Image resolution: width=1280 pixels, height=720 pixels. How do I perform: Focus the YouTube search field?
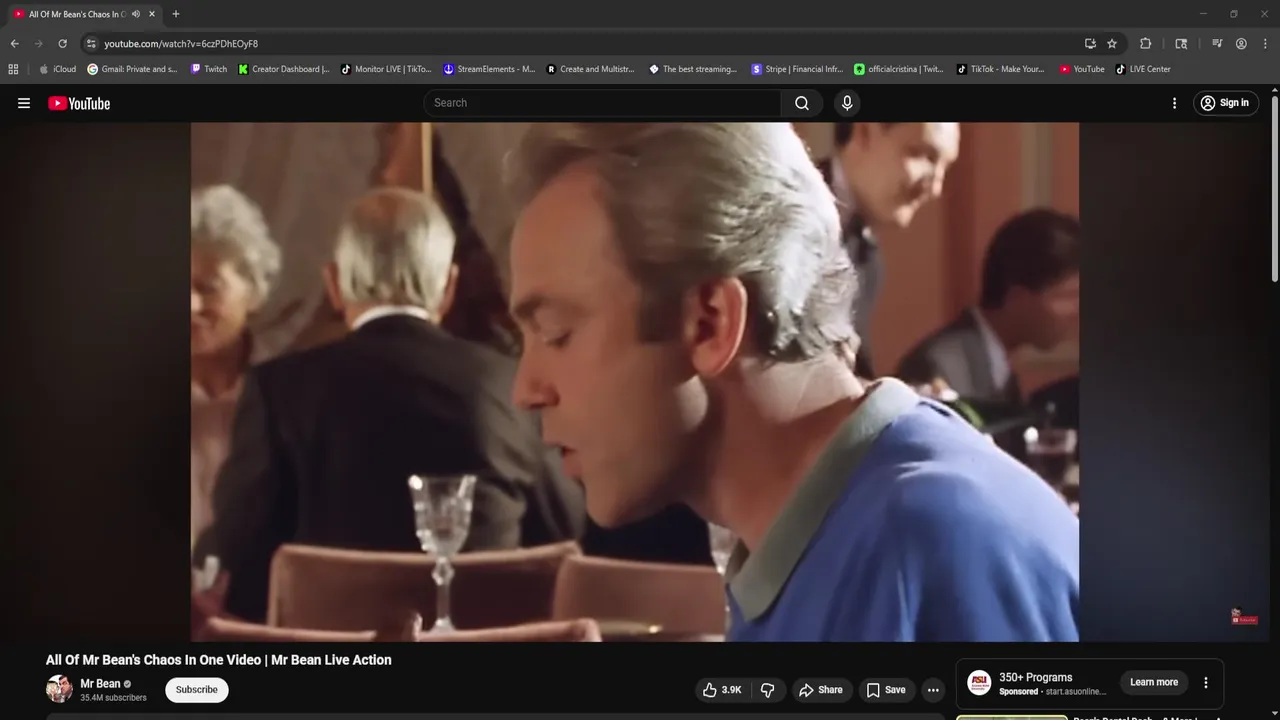pos(604,103)
